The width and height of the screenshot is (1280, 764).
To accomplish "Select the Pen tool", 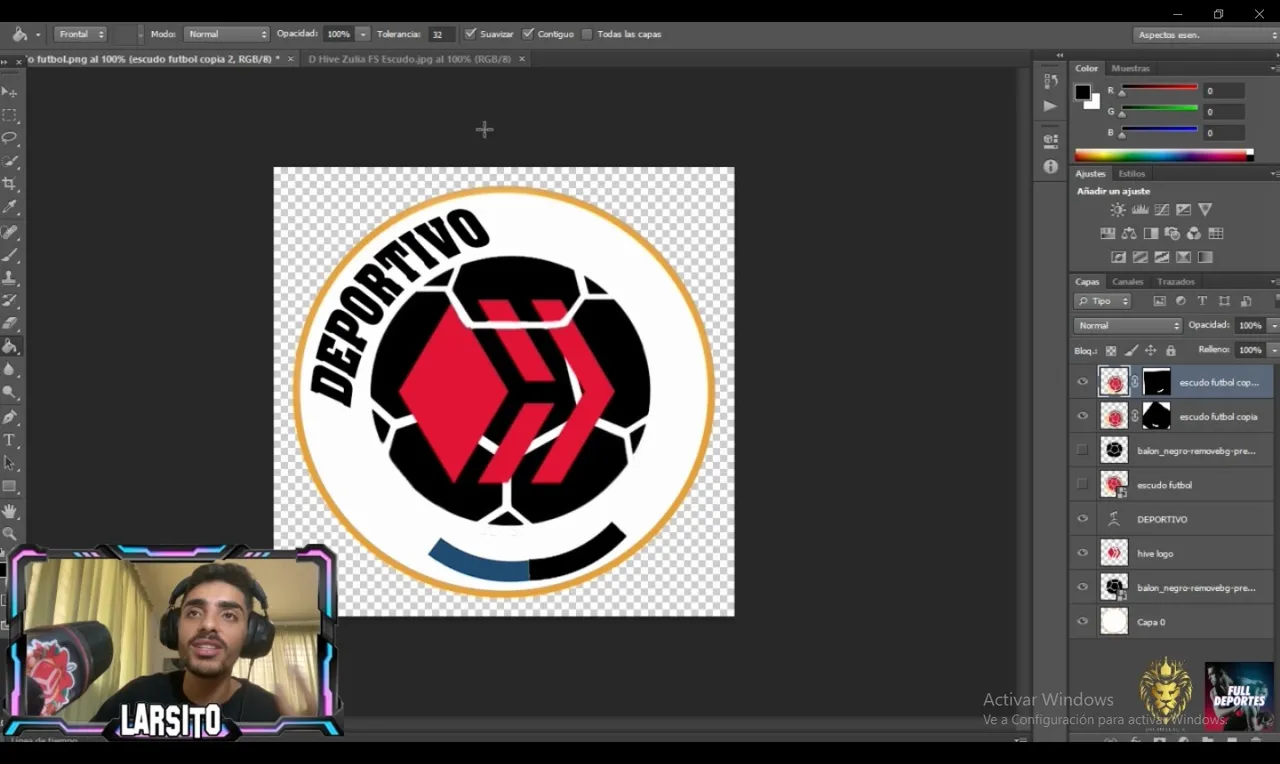I will 10,417.
